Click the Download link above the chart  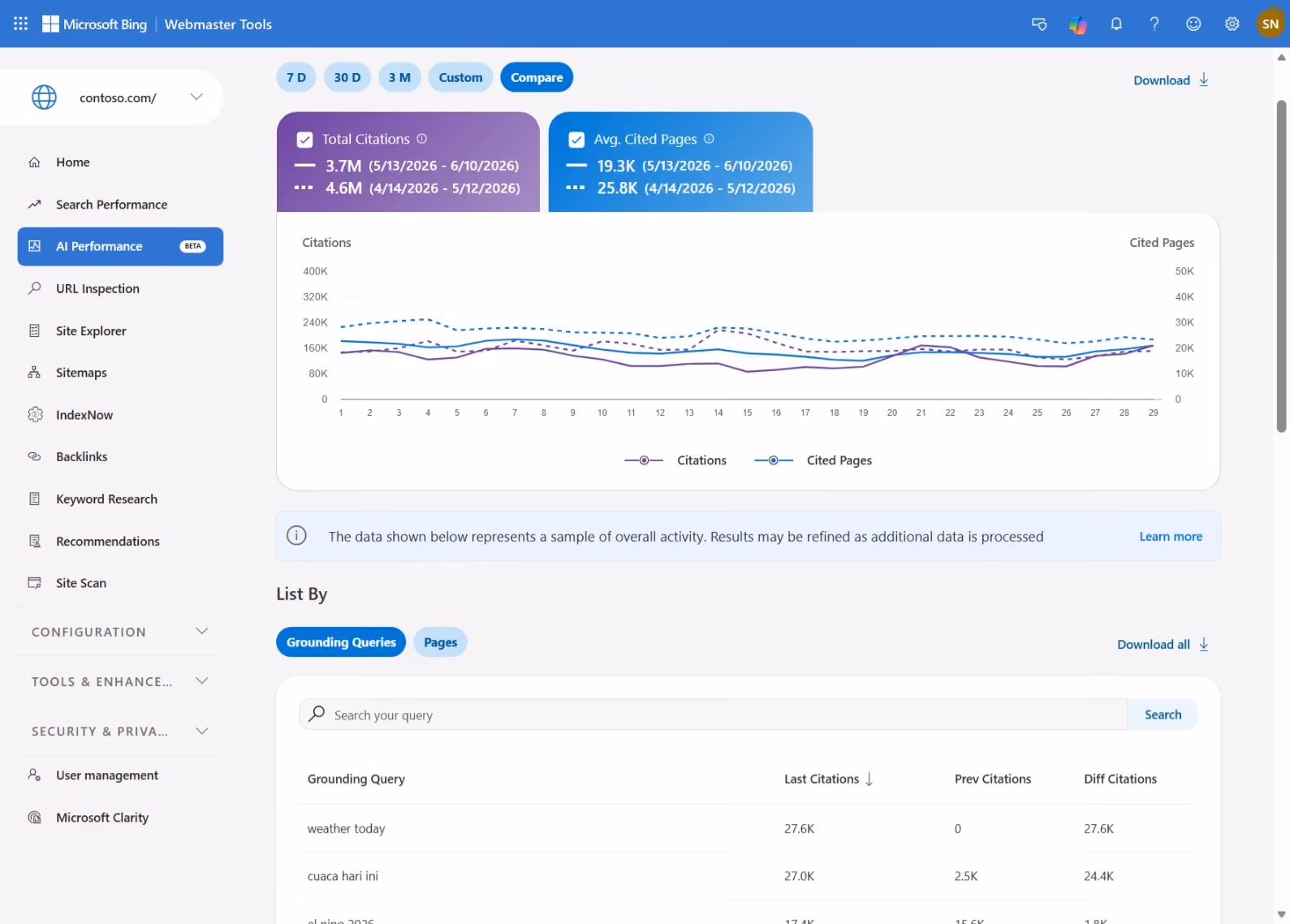tap(1171, 80)
